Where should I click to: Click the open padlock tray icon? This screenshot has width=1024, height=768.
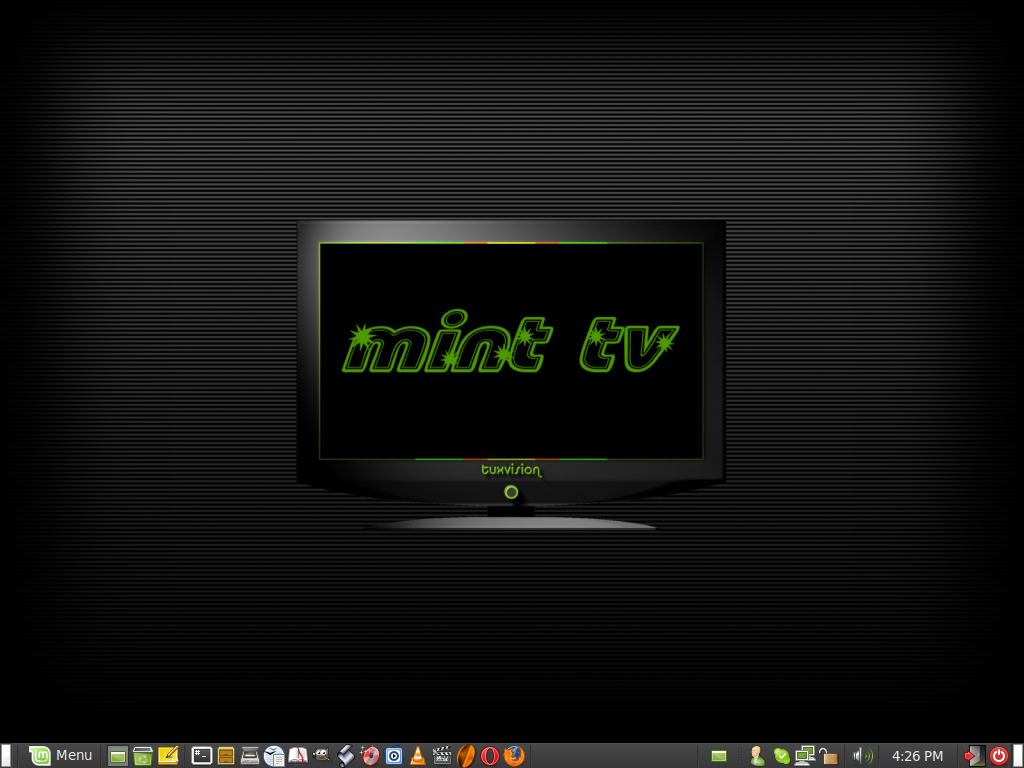tap(828, 756)
